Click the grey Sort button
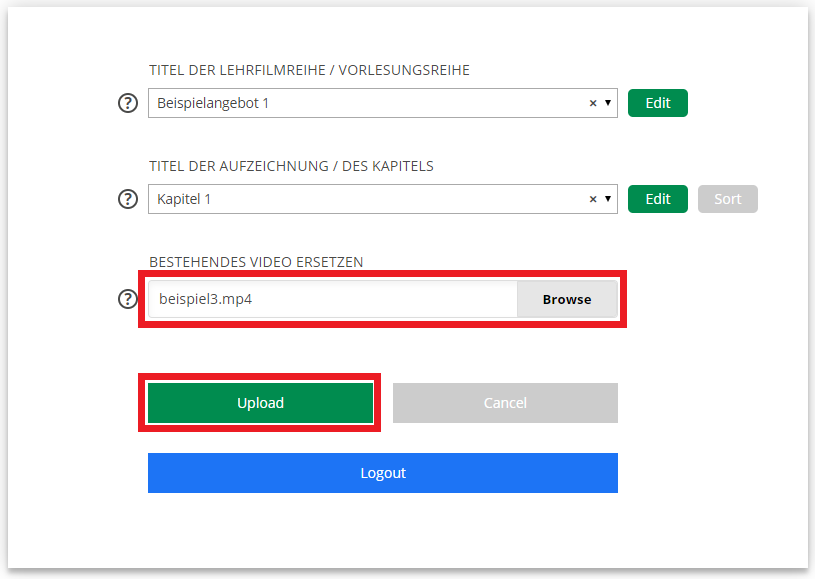This screenshot has height=579, width=815. click(x=728, y=199)
